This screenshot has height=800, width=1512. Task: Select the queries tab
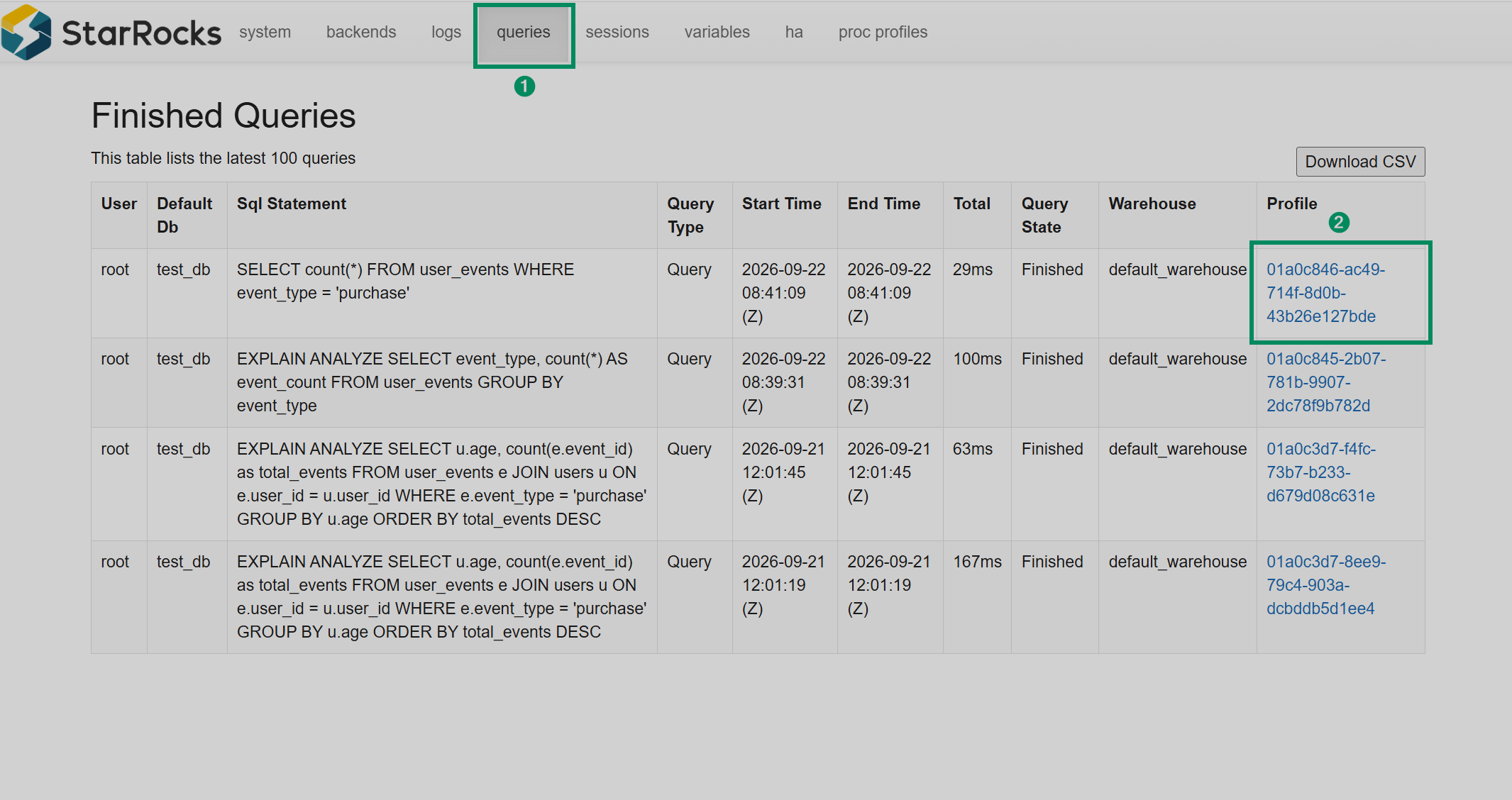[x=524, y=32]
